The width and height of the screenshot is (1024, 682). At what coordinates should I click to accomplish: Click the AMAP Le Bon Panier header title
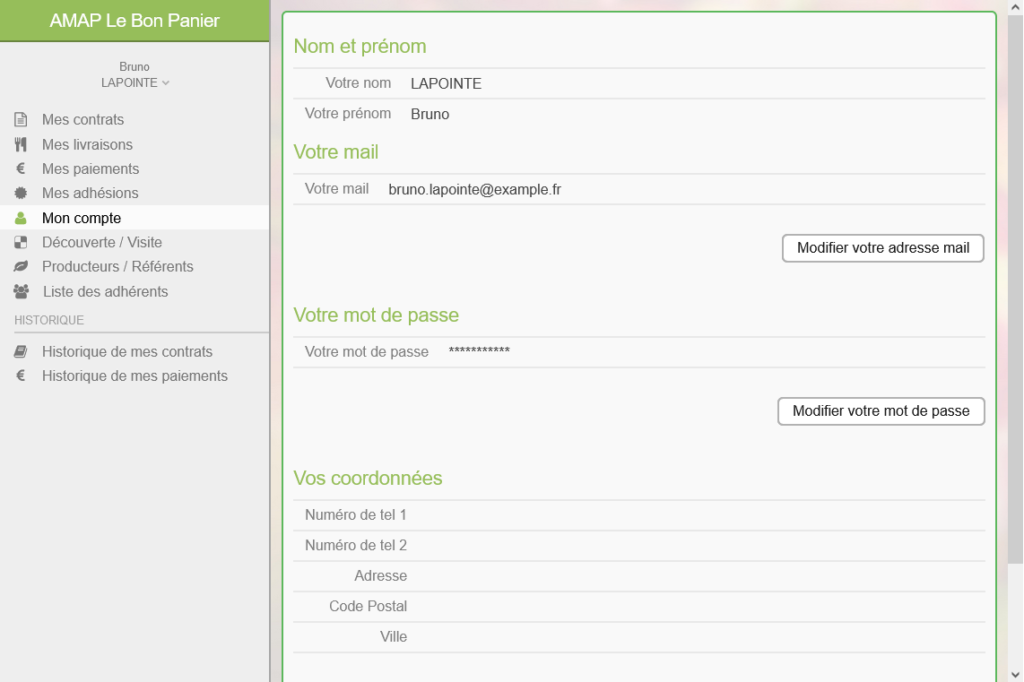pos(135,21)
